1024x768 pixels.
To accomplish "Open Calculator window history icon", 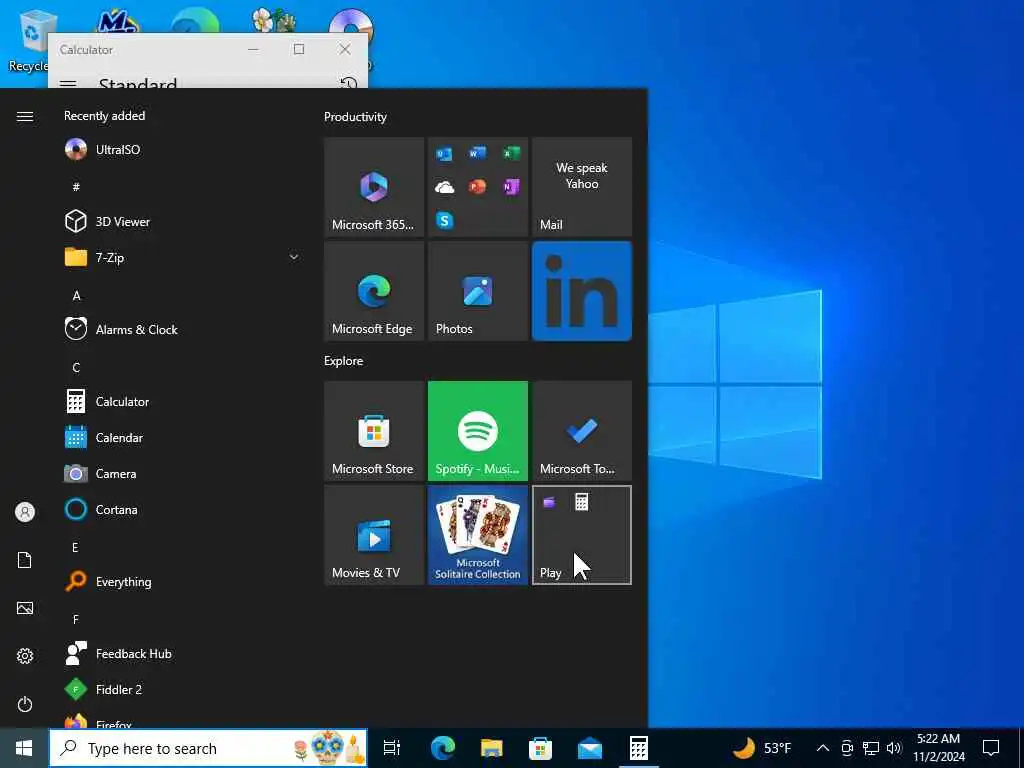I will [x=349, y=83].
